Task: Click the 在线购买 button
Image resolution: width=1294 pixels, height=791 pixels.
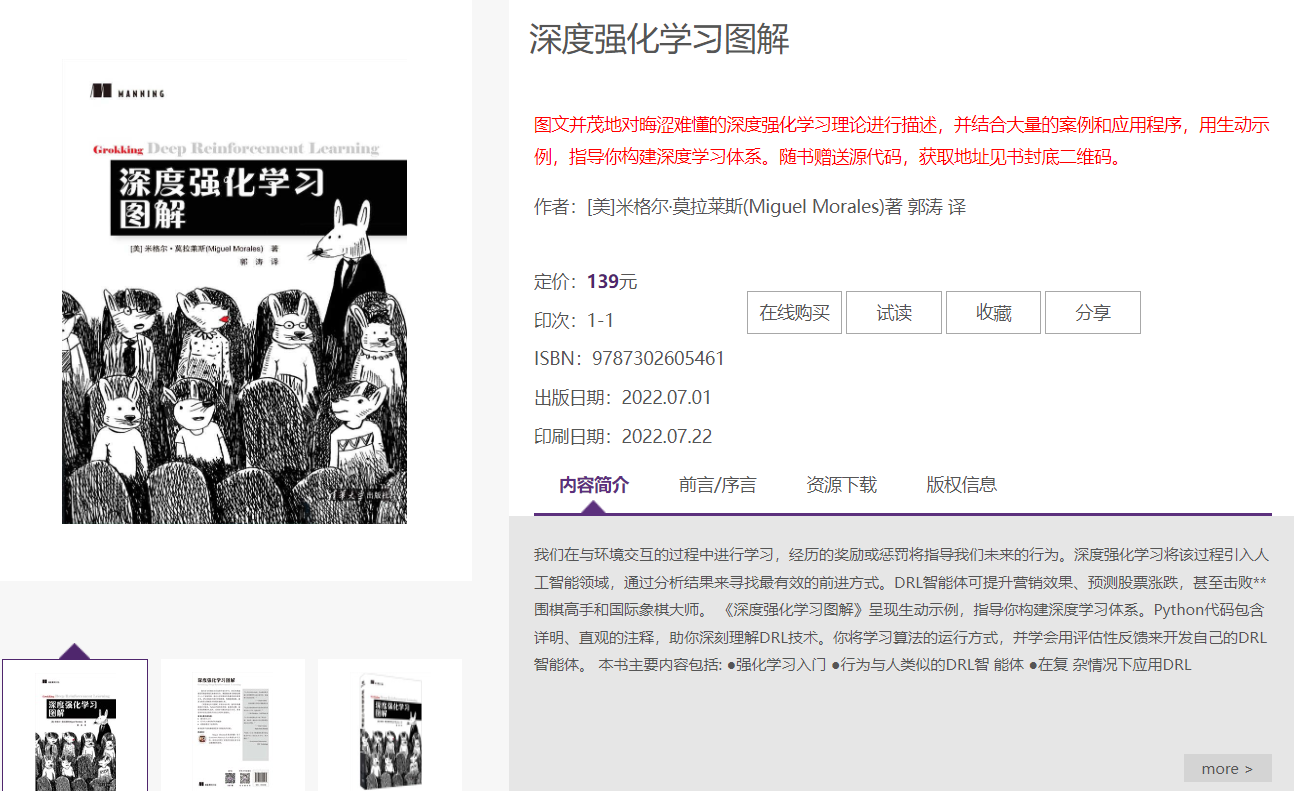Action: point(794,313)
